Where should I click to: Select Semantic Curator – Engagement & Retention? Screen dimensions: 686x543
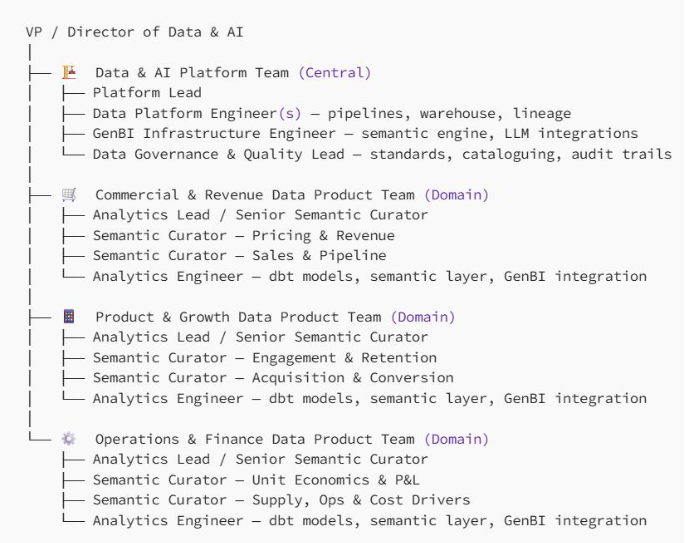pos(265,357)
